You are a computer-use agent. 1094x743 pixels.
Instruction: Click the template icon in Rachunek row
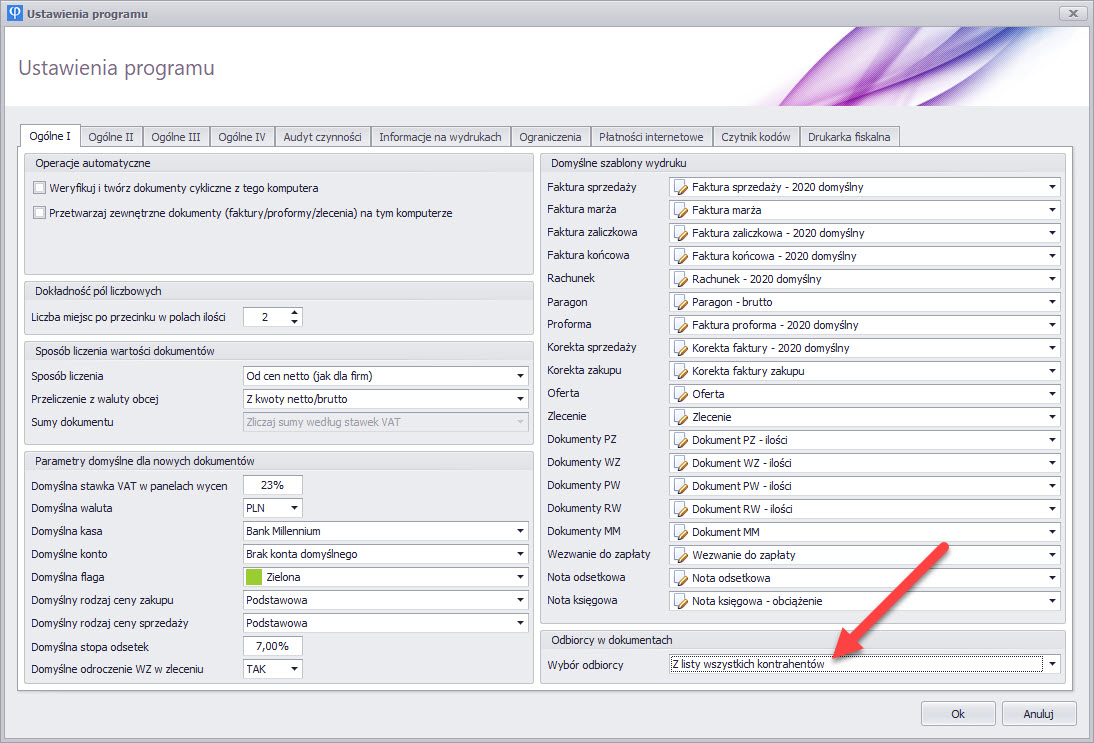(681, 279)
